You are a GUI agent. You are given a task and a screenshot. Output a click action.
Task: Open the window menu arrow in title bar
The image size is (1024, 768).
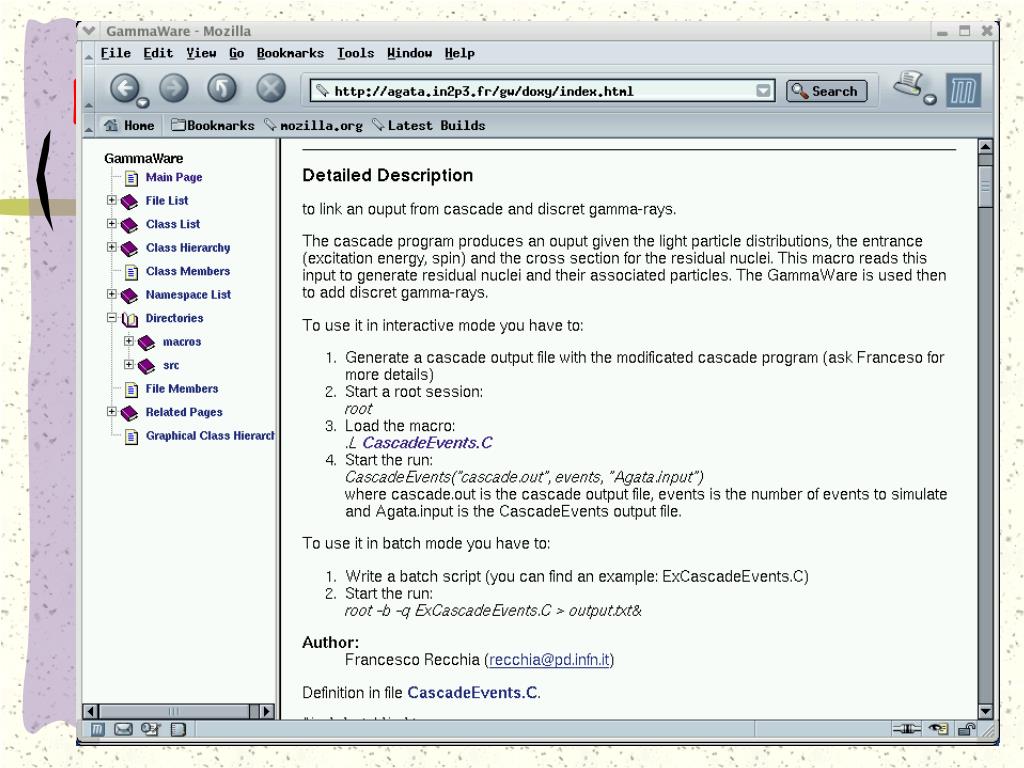pos(89,31)
